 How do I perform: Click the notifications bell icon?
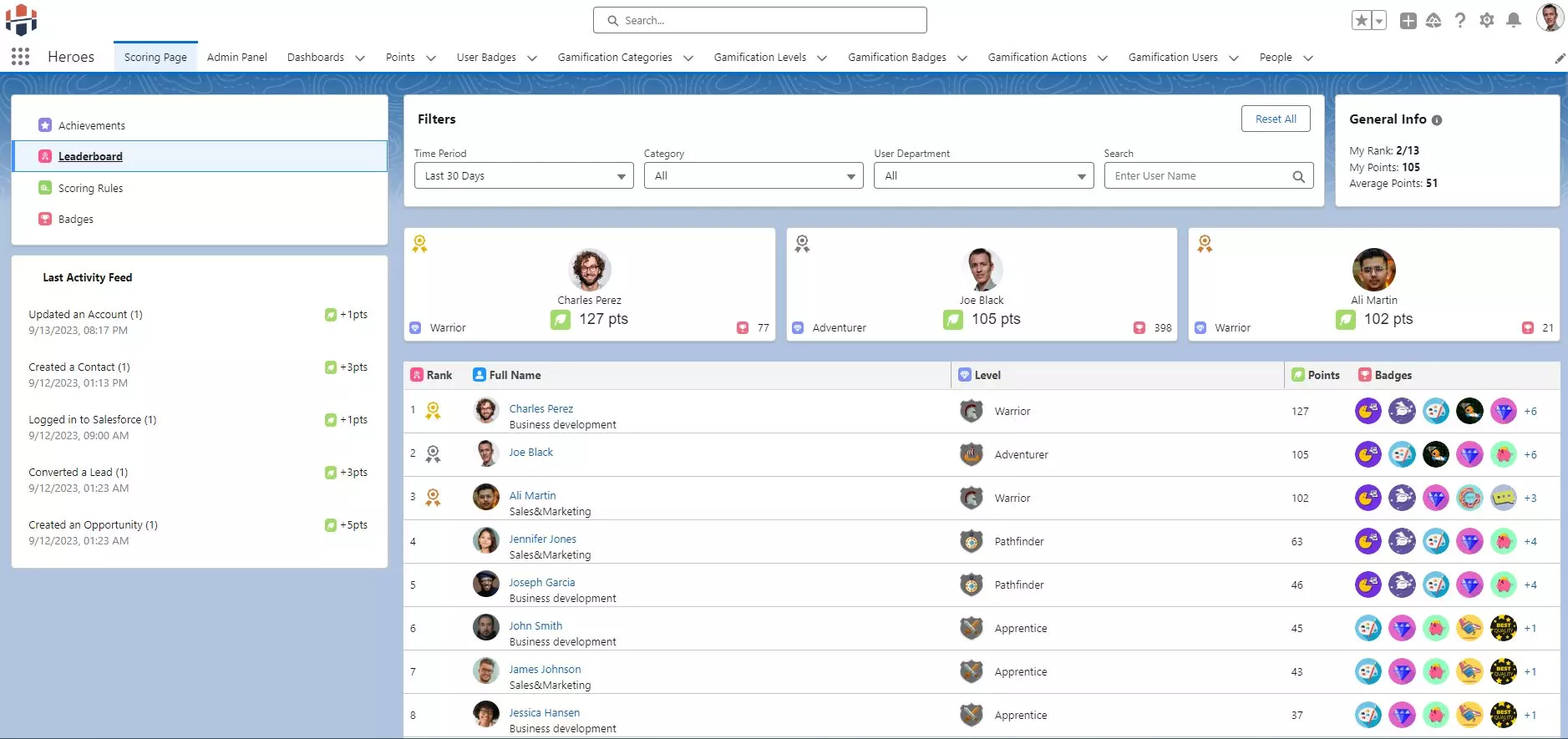(x=1513, y=20)
